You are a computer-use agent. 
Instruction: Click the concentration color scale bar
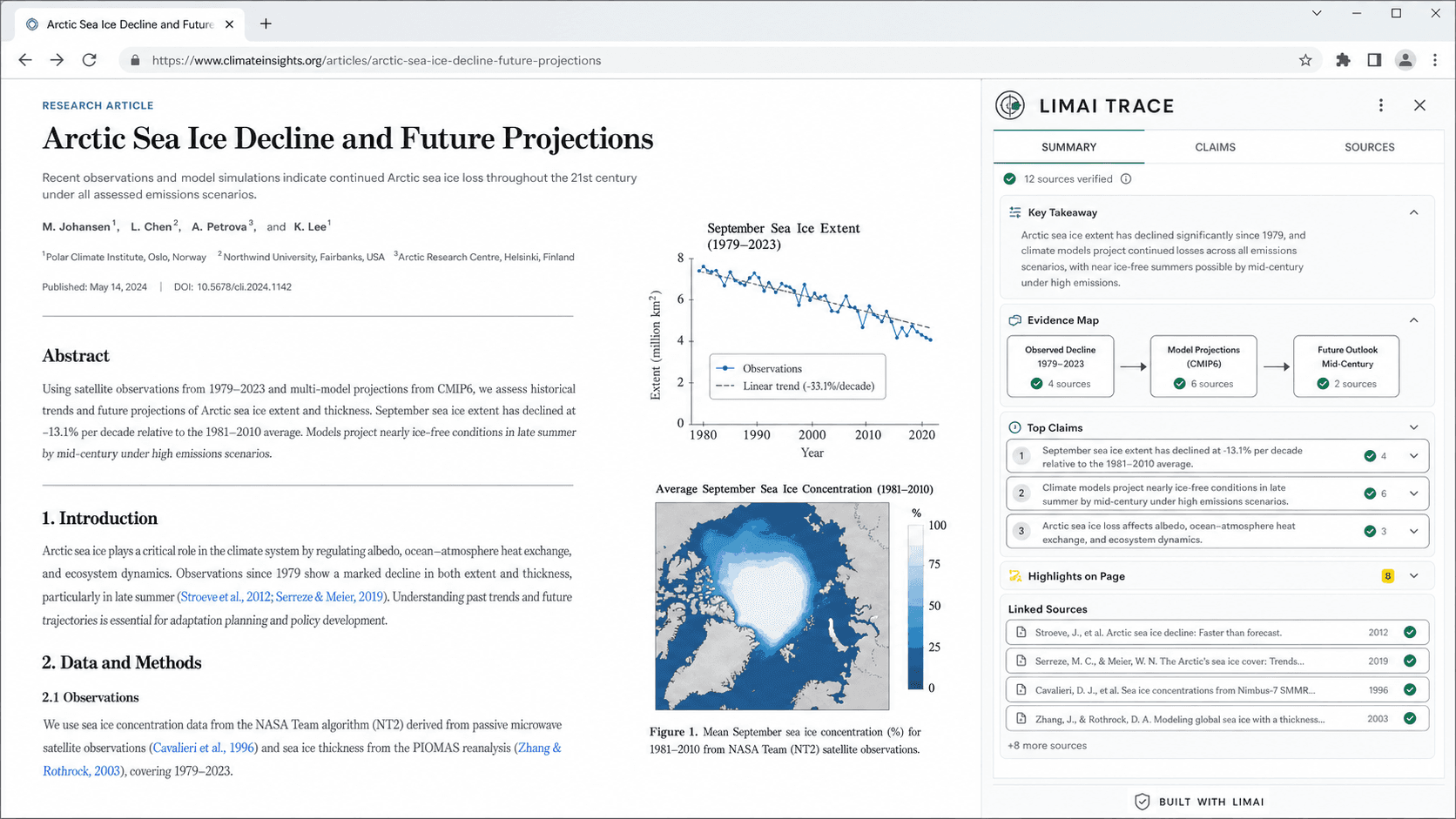[915, 607]
